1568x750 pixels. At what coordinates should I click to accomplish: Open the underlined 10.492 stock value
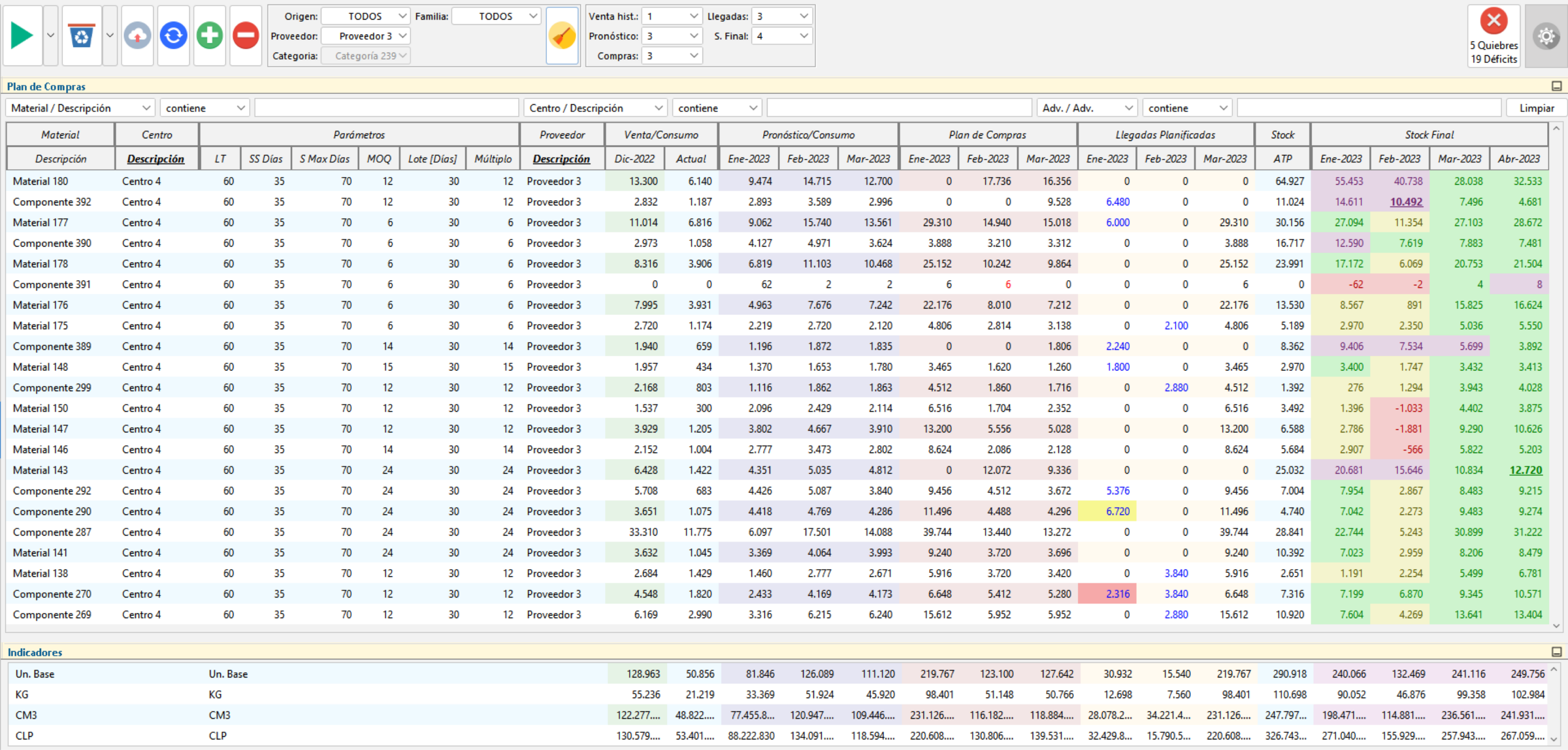point(1406,202)
